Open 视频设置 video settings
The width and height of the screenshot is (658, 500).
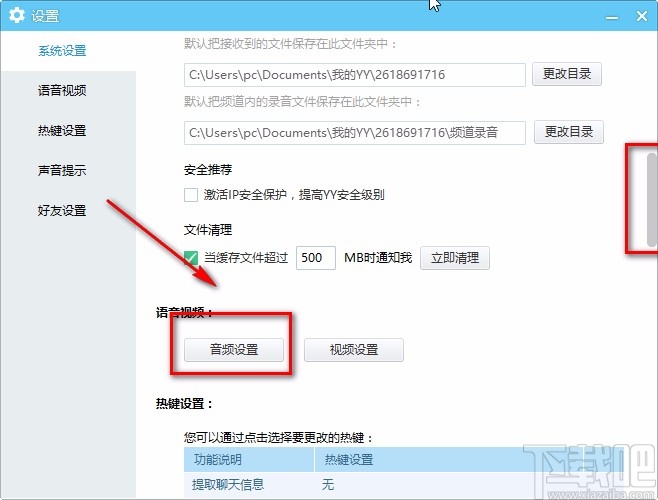[x=354, y=349]
